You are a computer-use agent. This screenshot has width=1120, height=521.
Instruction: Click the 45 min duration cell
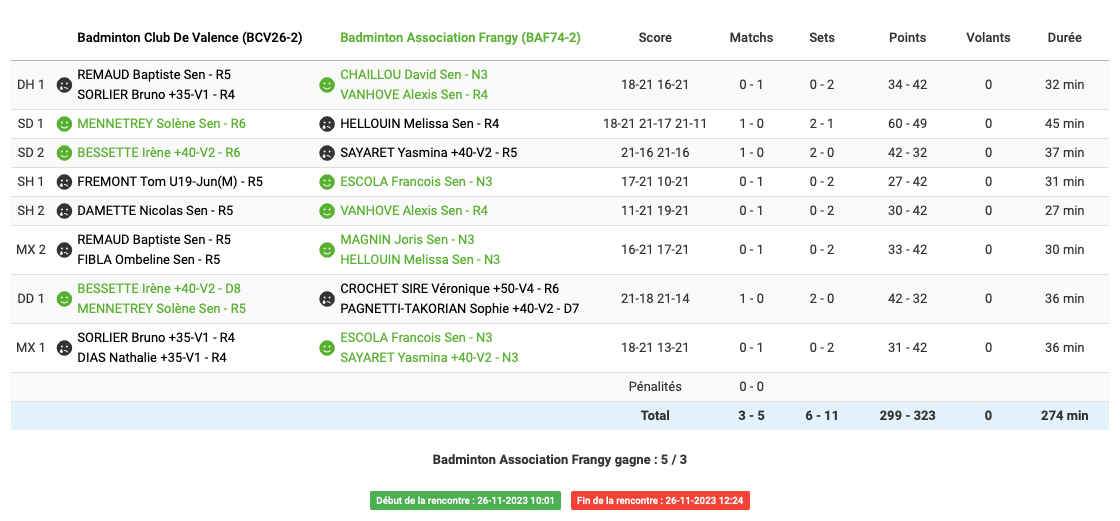point(1064,124)
